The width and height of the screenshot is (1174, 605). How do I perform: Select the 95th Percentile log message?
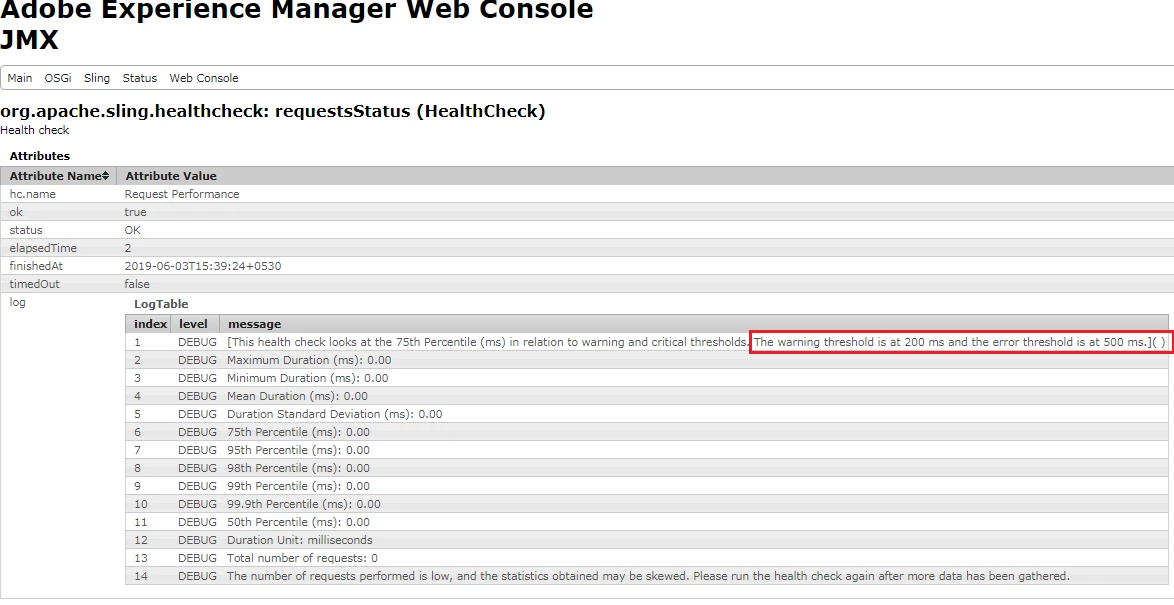point(299,450)
